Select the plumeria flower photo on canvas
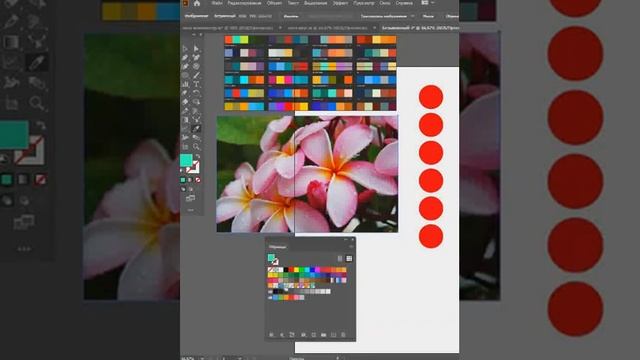Image resolution: width=640 pixels, height=360 pixels. point(307,174)
